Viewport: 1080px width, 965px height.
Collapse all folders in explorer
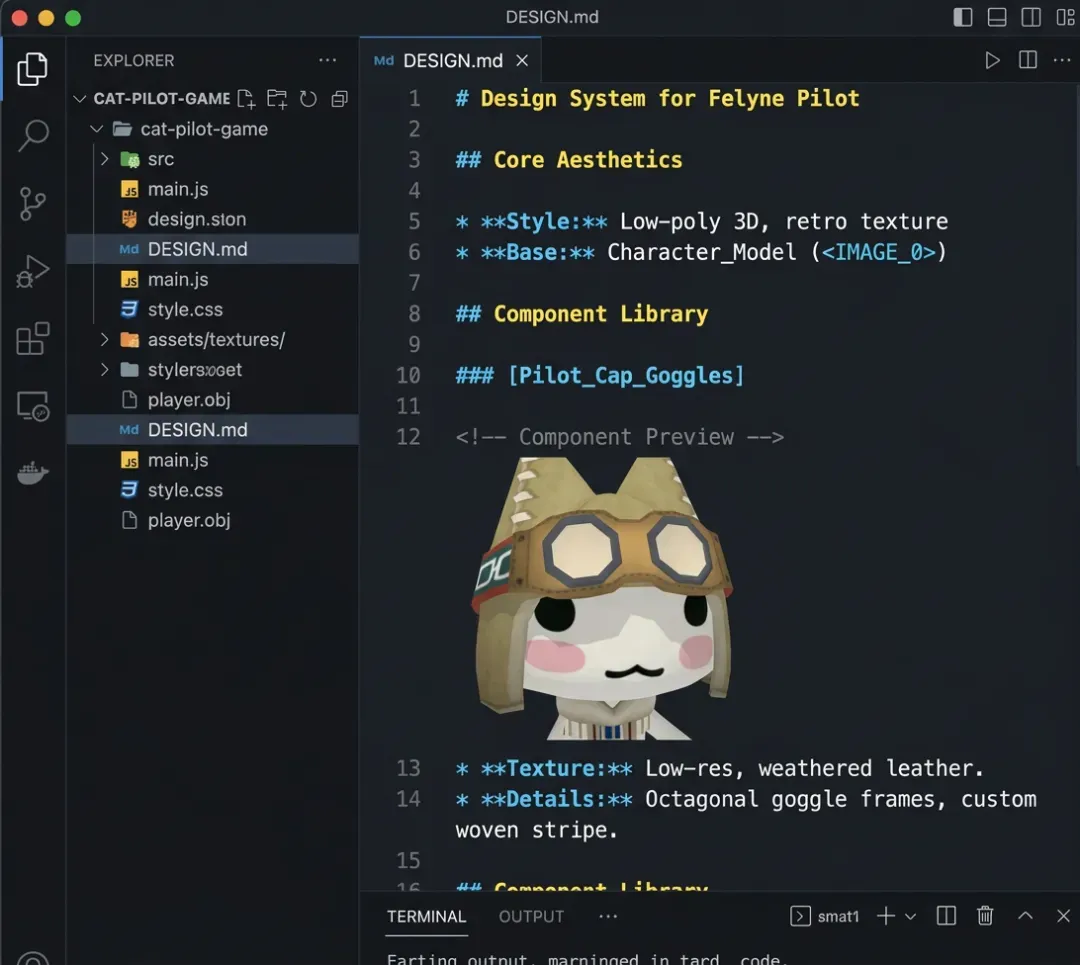point(339,99)
